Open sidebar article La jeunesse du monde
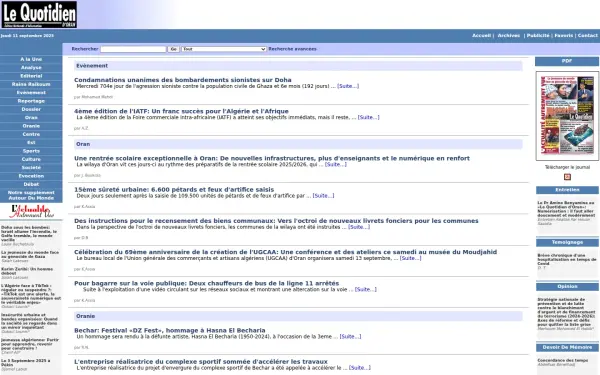Viewport: 600px width, 375px height. (x=30, y=254)
